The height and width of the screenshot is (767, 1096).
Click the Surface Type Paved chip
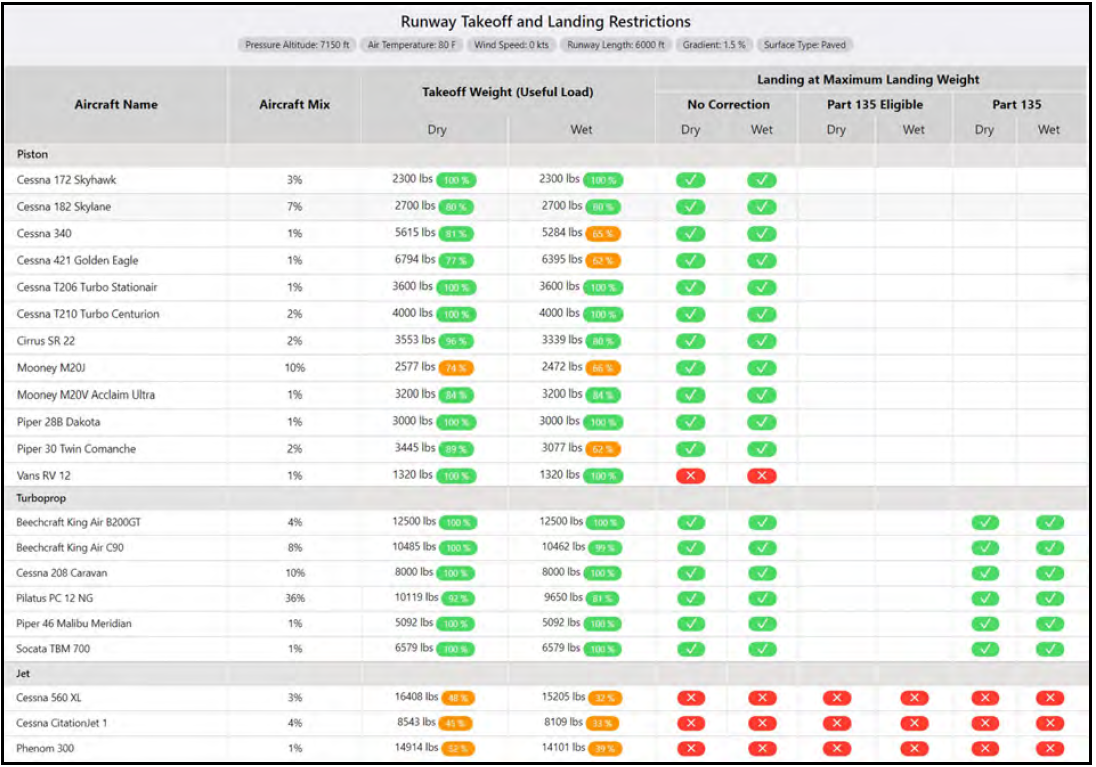click(x=805, y=45)
